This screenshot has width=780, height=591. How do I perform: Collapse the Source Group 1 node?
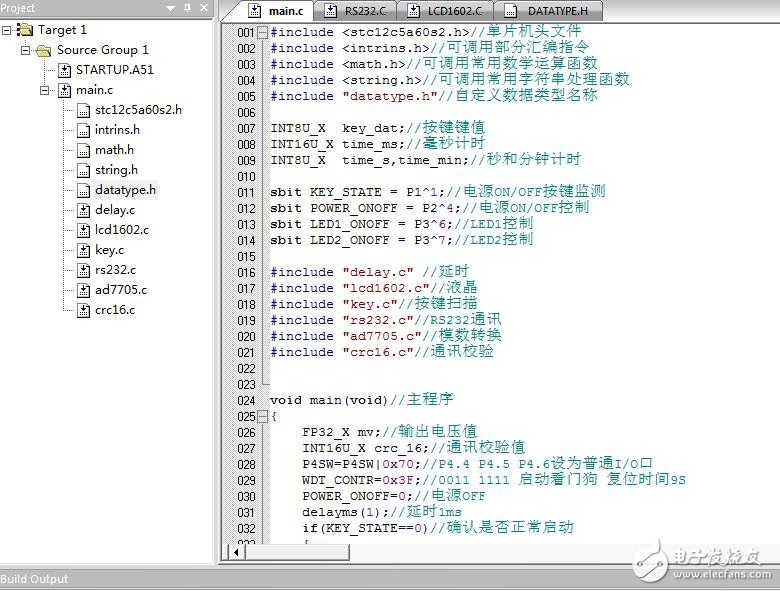25,50
